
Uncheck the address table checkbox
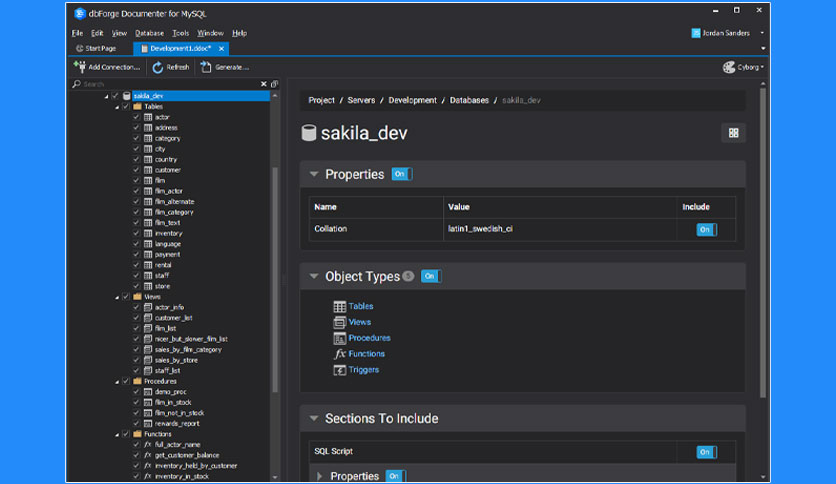point(136,128)
